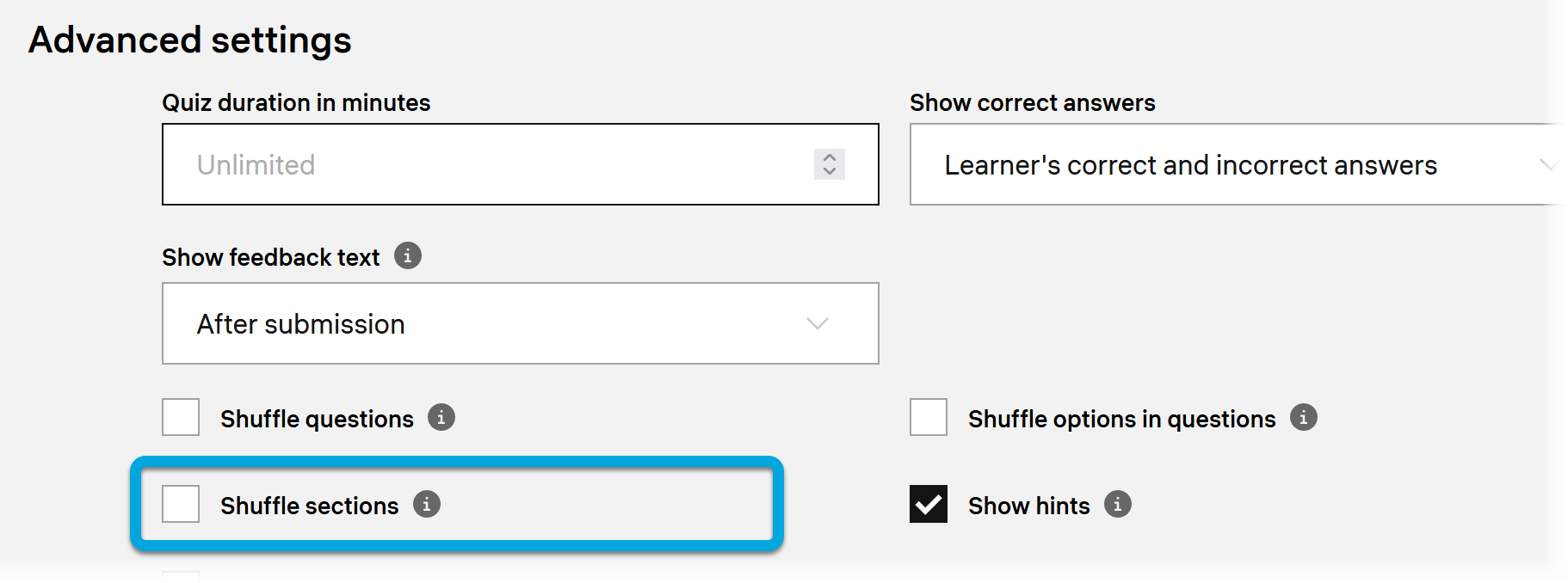
Task: Open the After submission feedback dropdown
Action: 520,324
